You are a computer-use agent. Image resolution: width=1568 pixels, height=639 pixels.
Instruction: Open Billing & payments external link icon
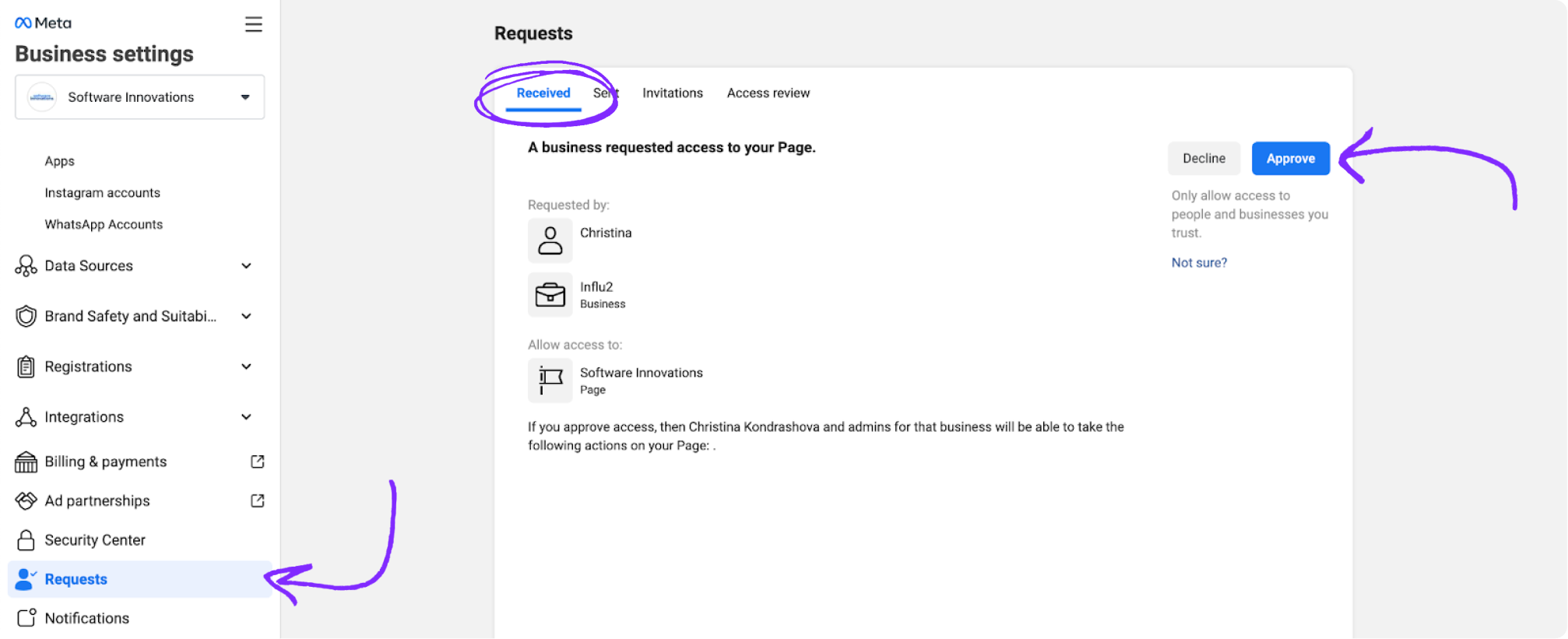click(x=258, y=462)
